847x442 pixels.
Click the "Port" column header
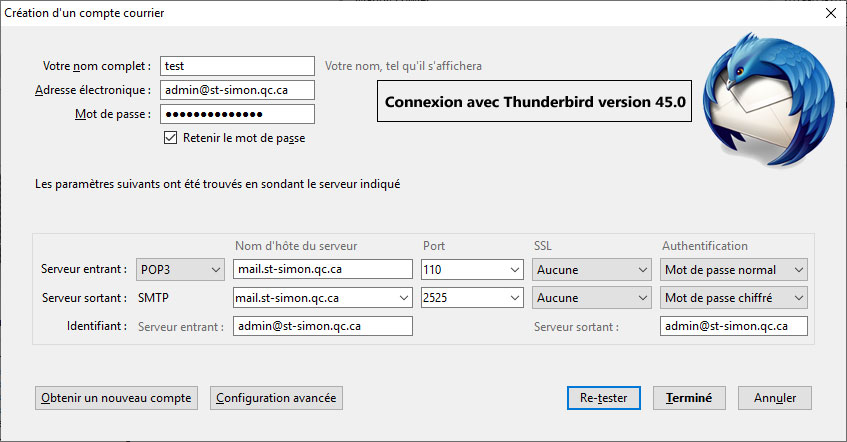click(434, 246)
